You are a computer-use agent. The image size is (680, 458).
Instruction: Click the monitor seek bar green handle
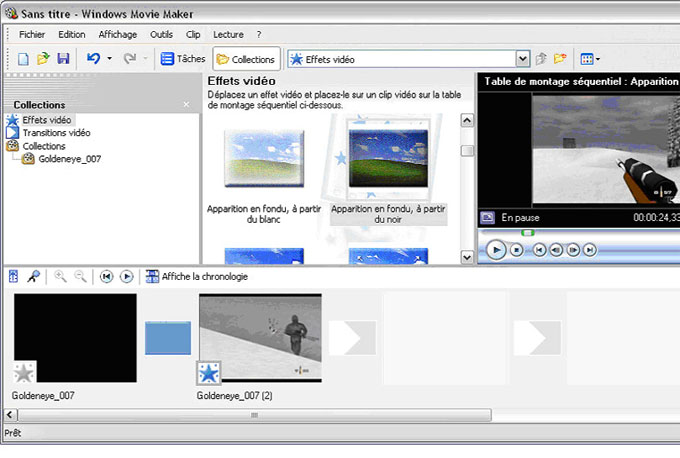527,233
